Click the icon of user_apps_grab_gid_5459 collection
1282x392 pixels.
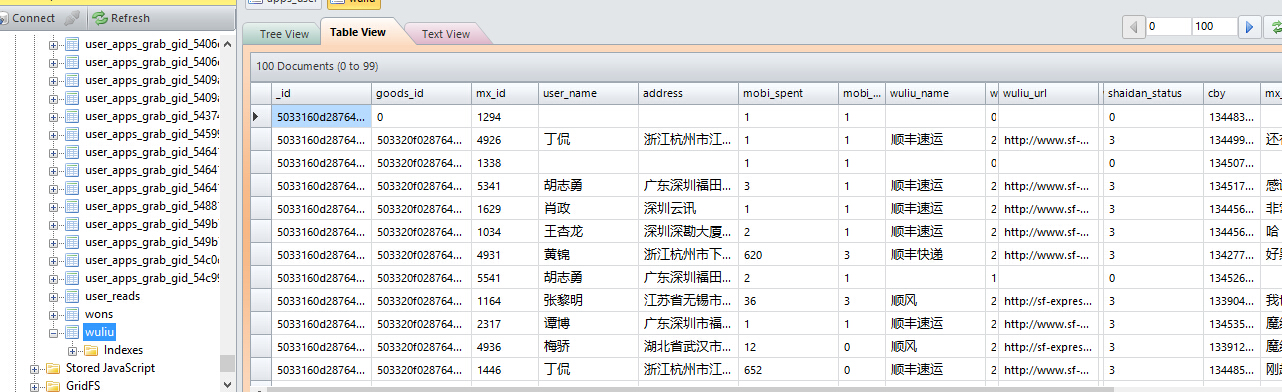72,134
